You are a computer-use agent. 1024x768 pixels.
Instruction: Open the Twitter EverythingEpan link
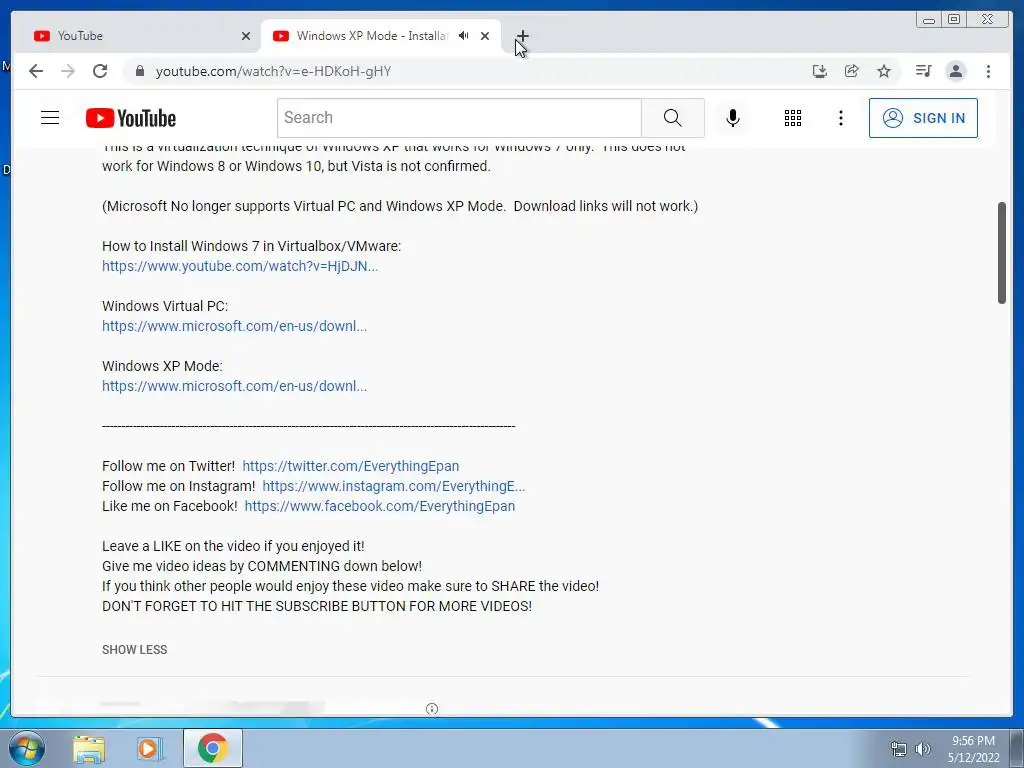pos(351,466)
